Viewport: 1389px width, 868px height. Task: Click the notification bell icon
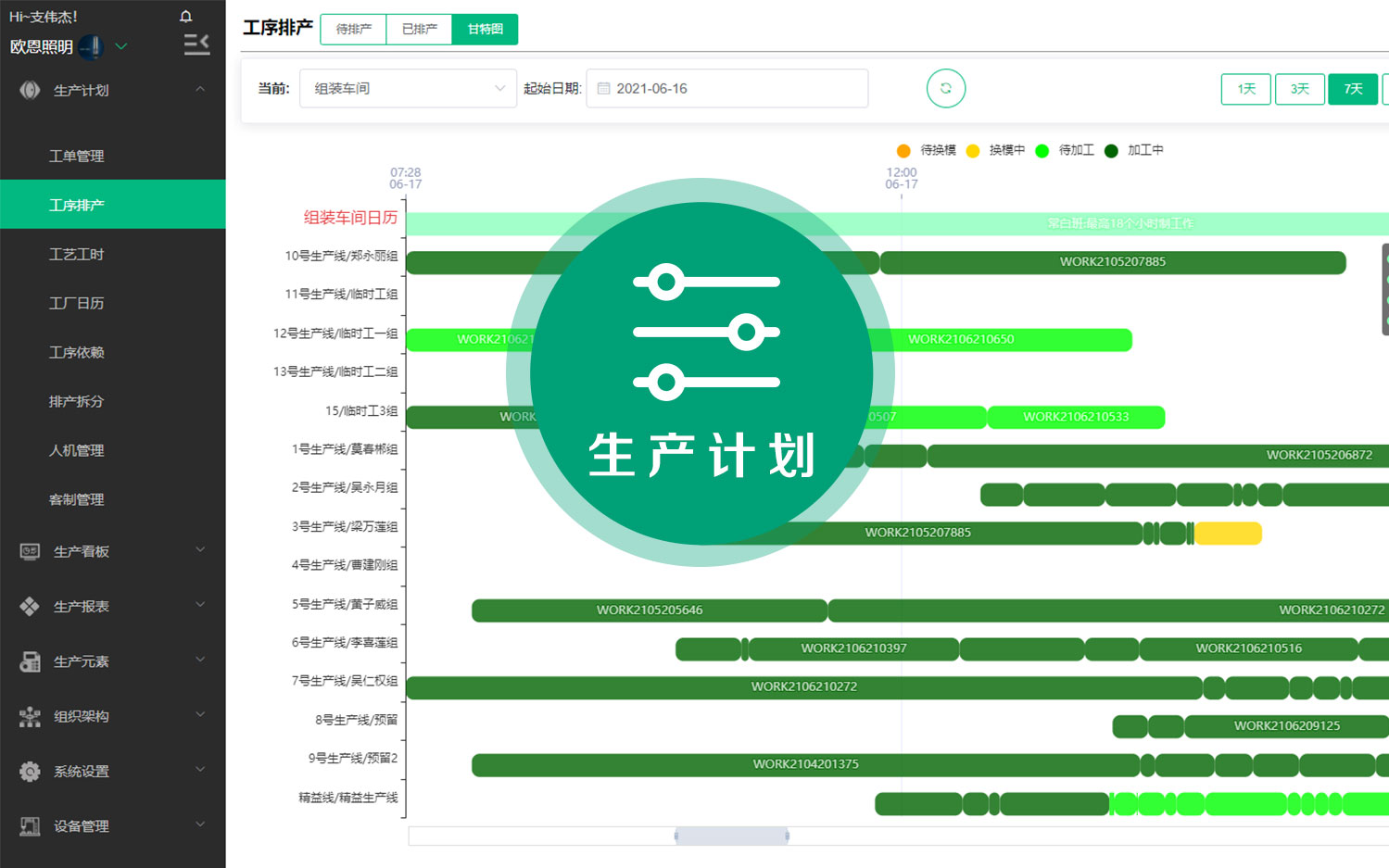185,16
